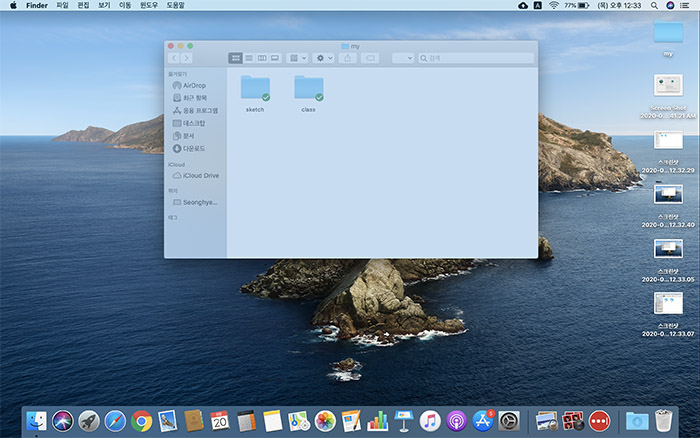Open Spotlight search in menu bar

click(654, 5)
